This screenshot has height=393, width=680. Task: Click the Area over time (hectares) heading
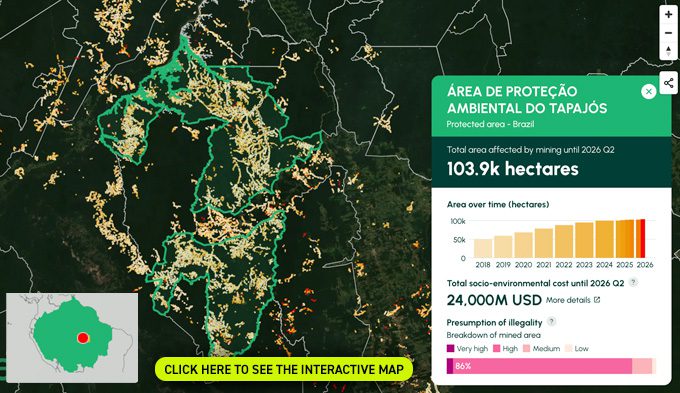pos(498,204)
